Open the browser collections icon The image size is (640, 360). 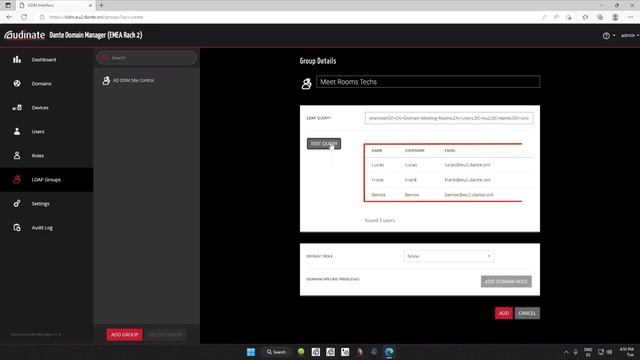(600, 17)
